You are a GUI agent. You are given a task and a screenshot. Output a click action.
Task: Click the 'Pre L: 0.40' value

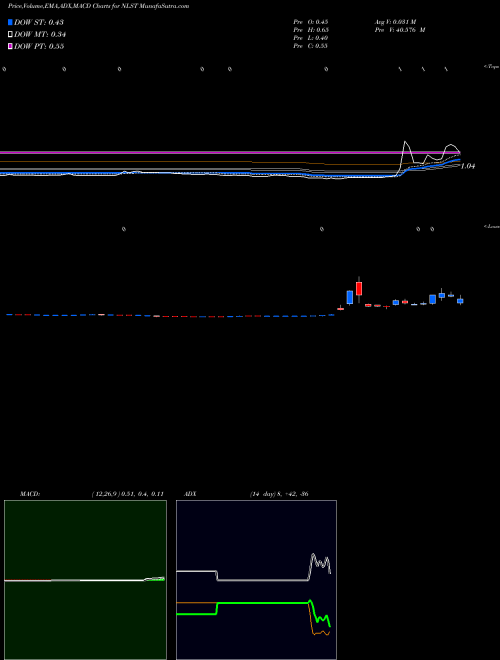click(x=311, y=38)
